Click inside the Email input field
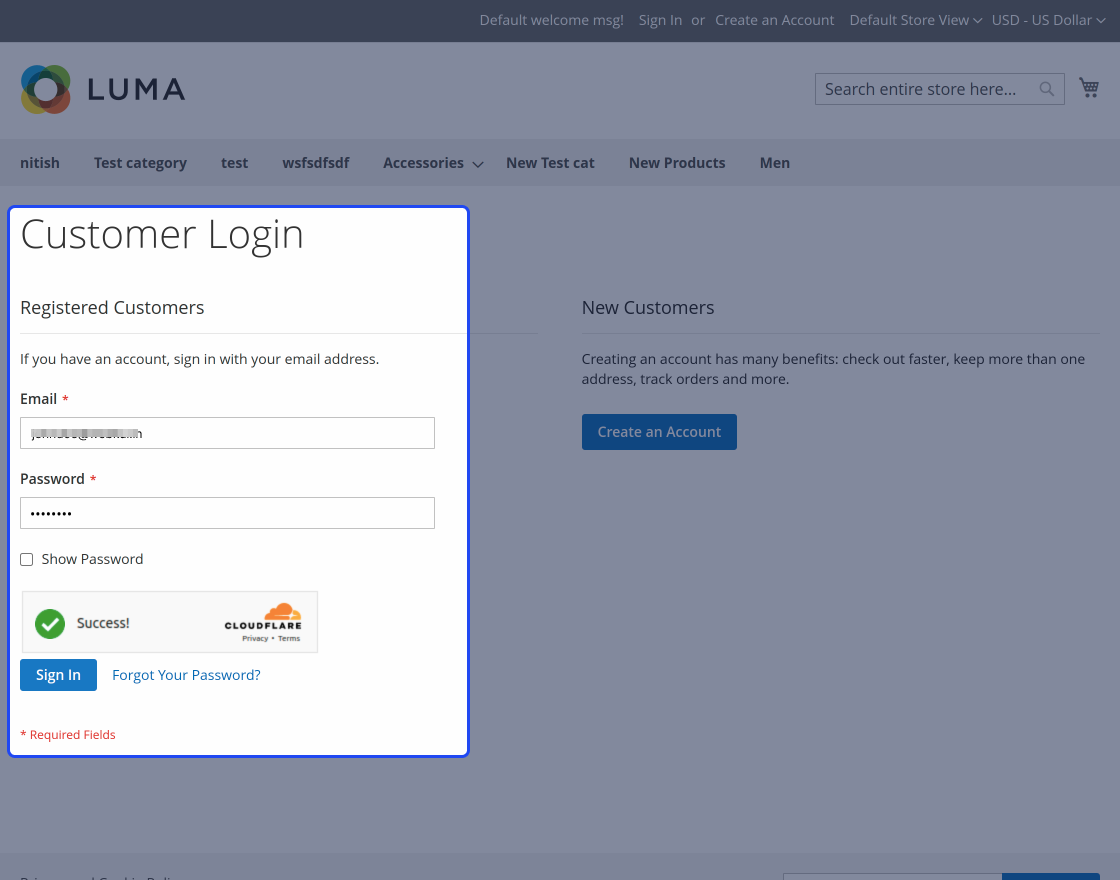 (227, 433)
